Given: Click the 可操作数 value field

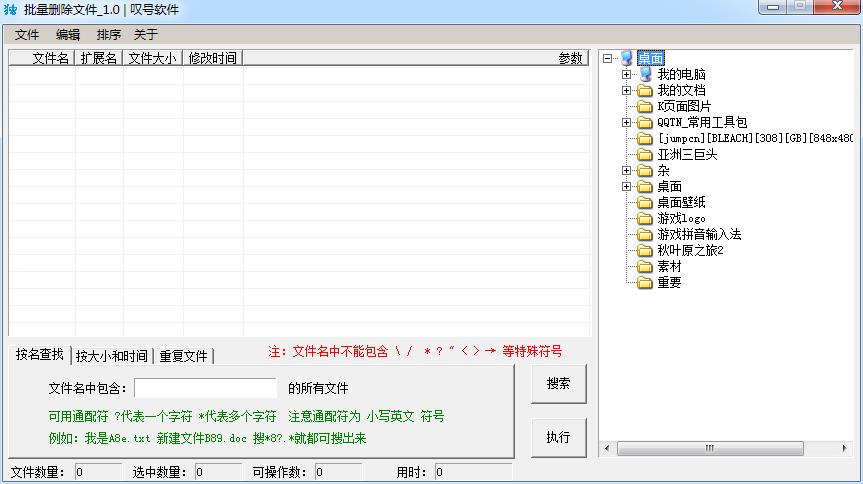Looking at the screenshot, I should [338, 472].
